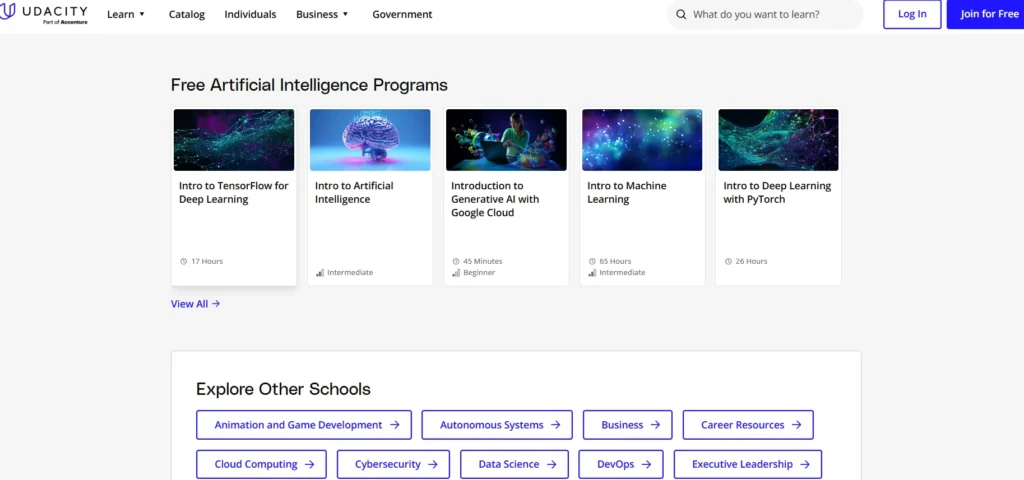Click the arrow in Data Science button

coord(551,464)
